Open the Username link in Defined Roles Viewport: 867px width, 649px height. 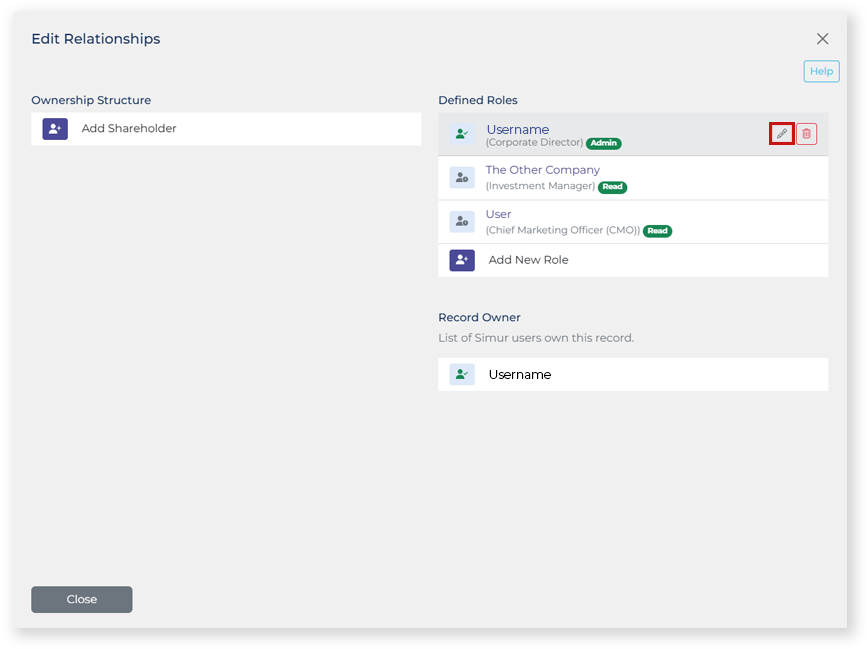[x=518, y=129]
